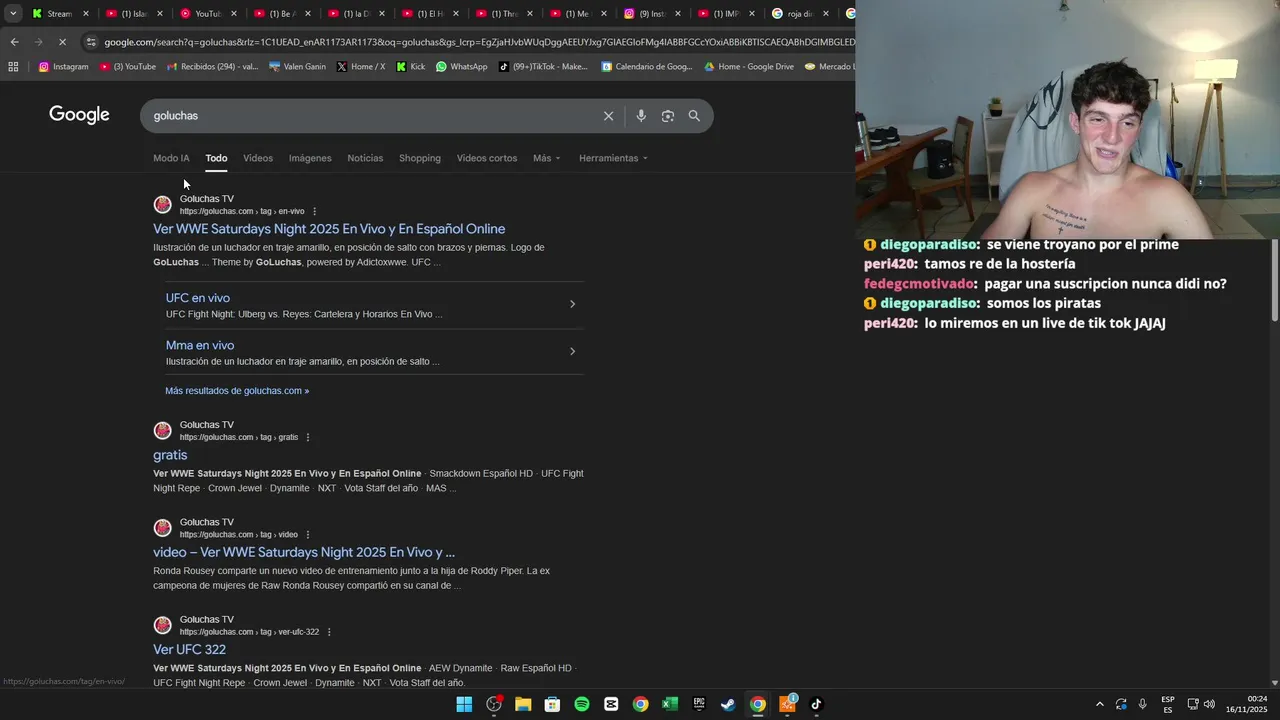Open the Instagram bookmark
The image size is (1280, 720).
tap(64, 67)
